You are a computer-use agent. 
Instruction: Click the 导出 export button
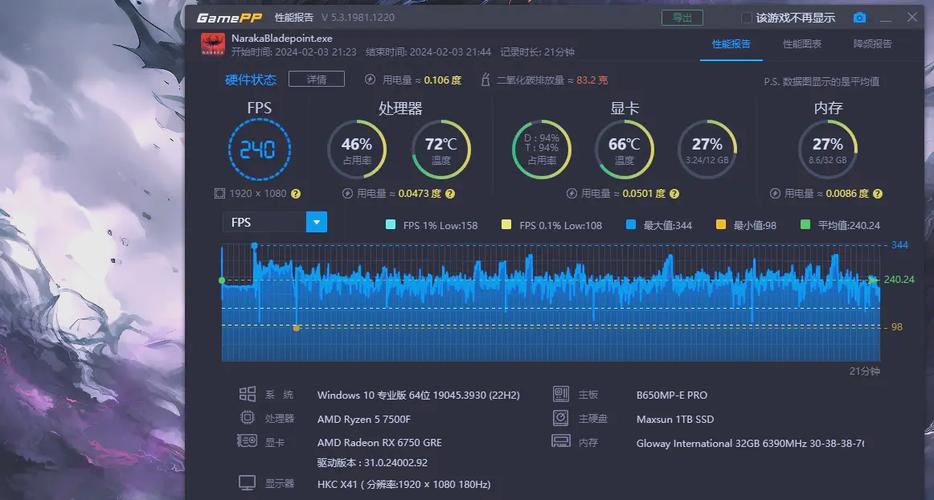point(682,18)
